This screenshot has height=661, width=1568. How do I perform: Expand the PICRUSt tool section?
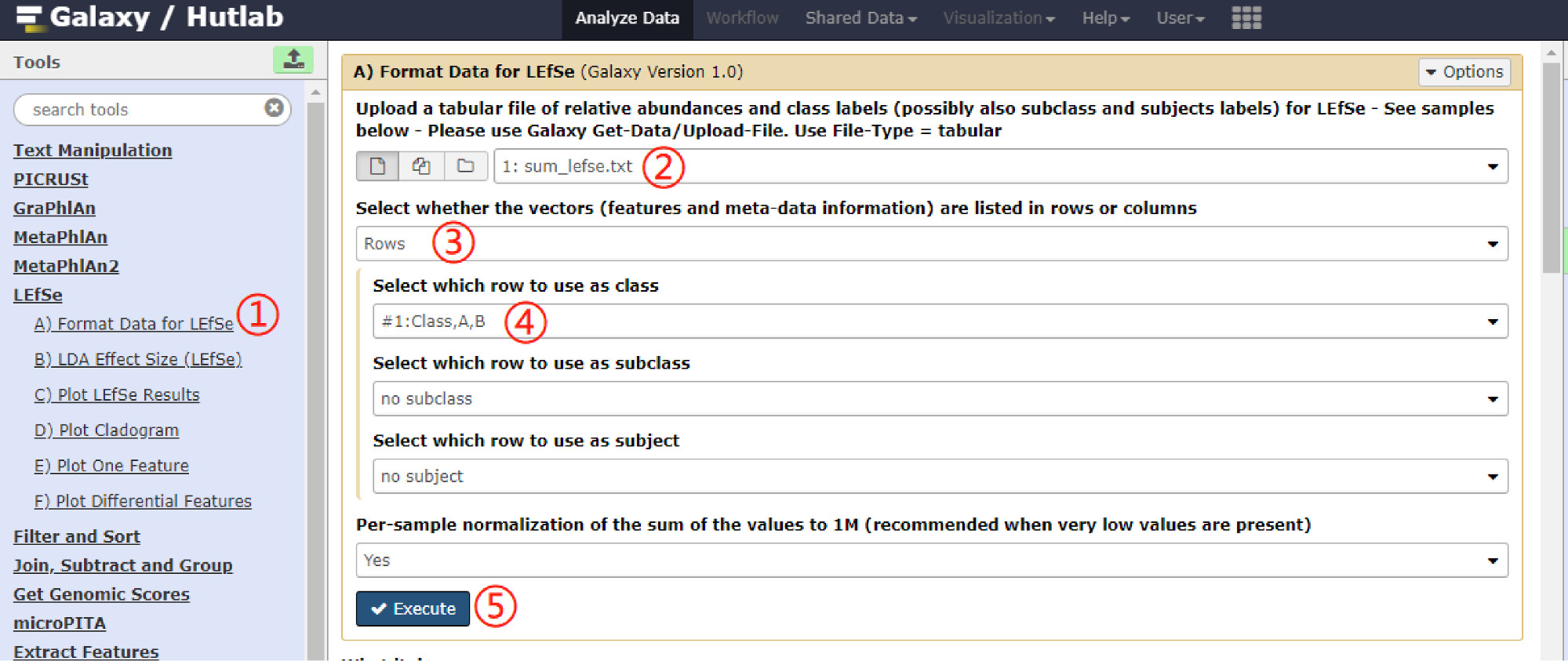[51, 180]
